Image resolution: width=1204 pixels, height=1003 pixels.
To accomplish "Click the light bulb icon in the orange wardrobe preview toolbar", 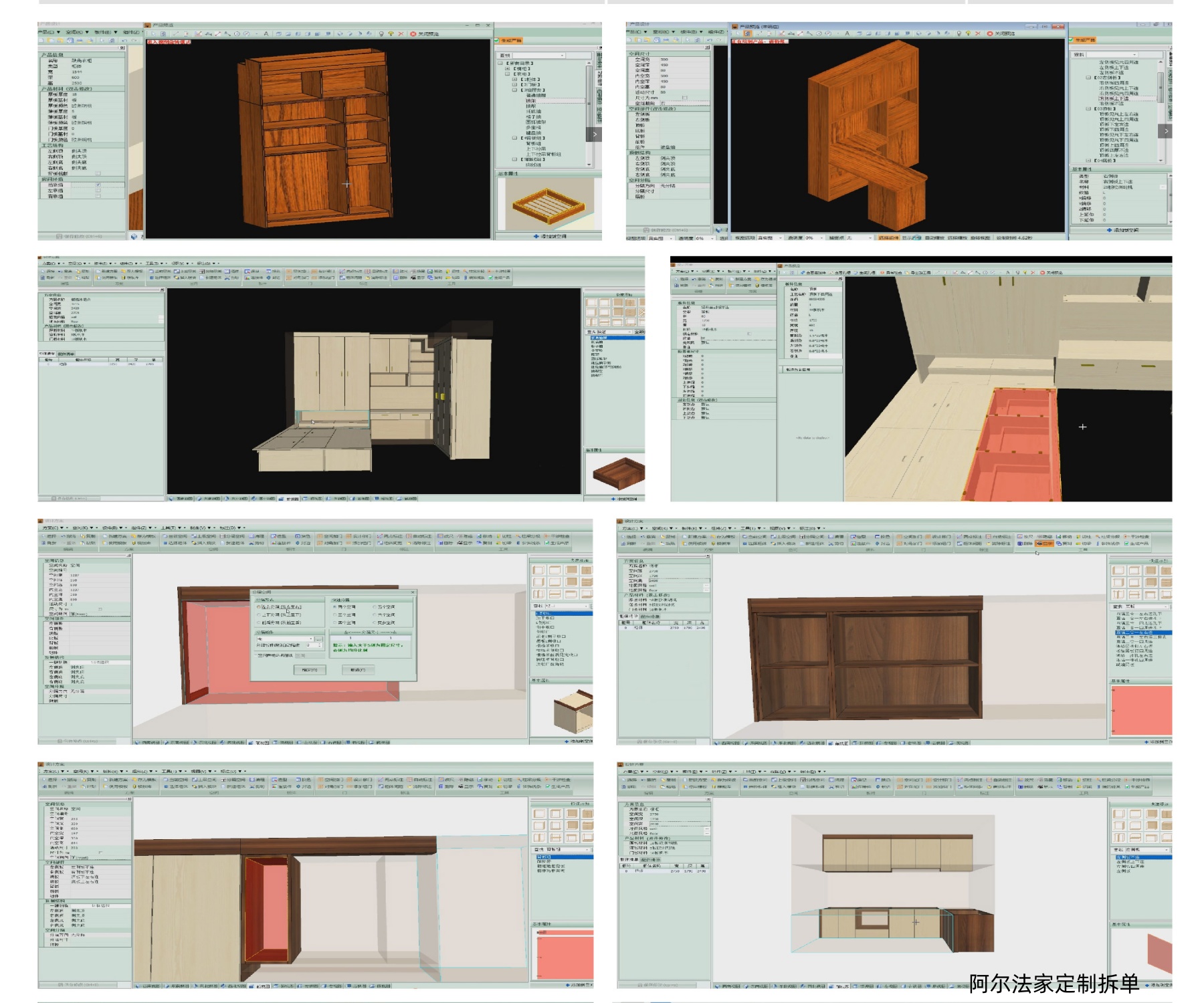I will click(x=381, y=33).
